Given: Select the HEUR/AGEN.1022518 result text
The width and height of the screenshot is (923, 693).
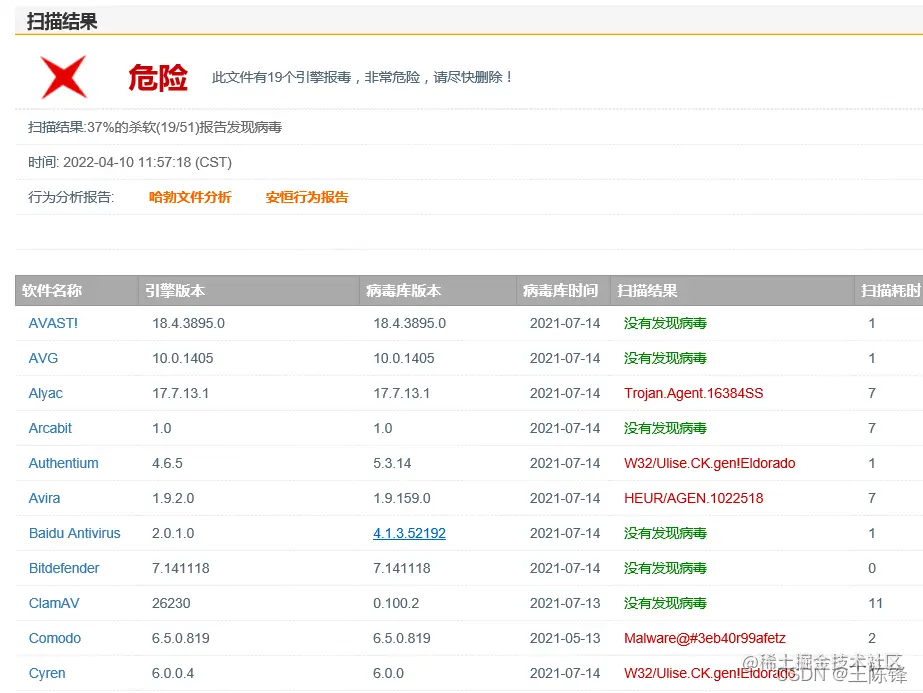Looking at the screenshot, I should point(693,498).
